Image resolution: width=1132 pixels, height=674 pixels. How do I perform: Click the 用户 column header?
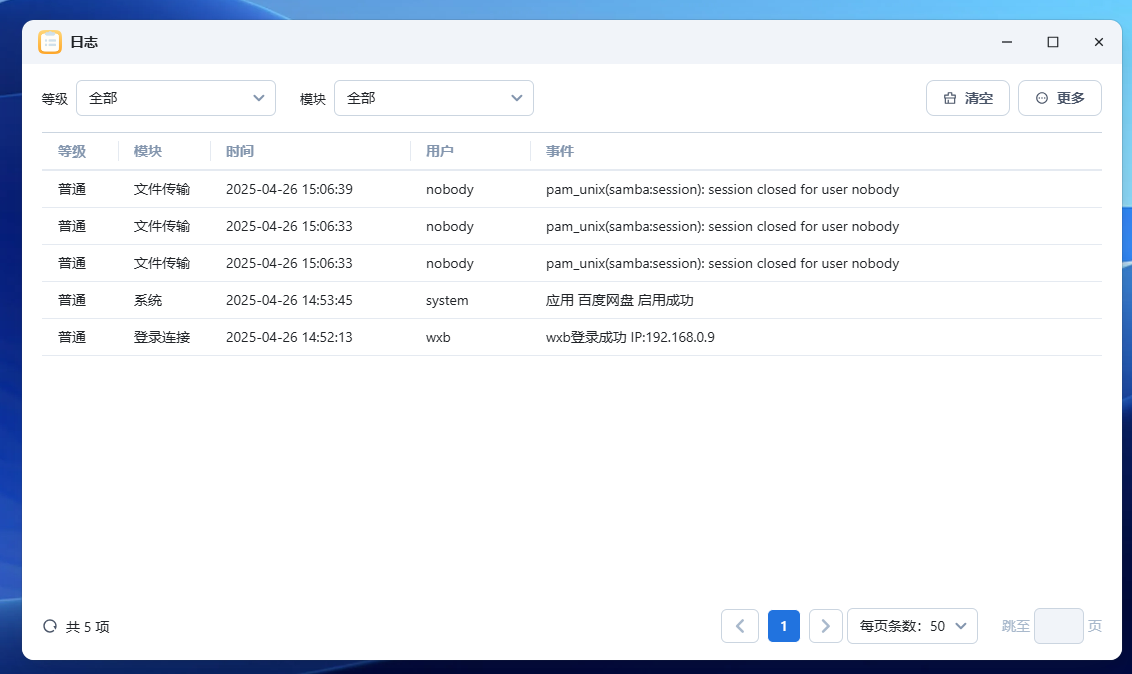pyautogui.click(x=440, y=152)
